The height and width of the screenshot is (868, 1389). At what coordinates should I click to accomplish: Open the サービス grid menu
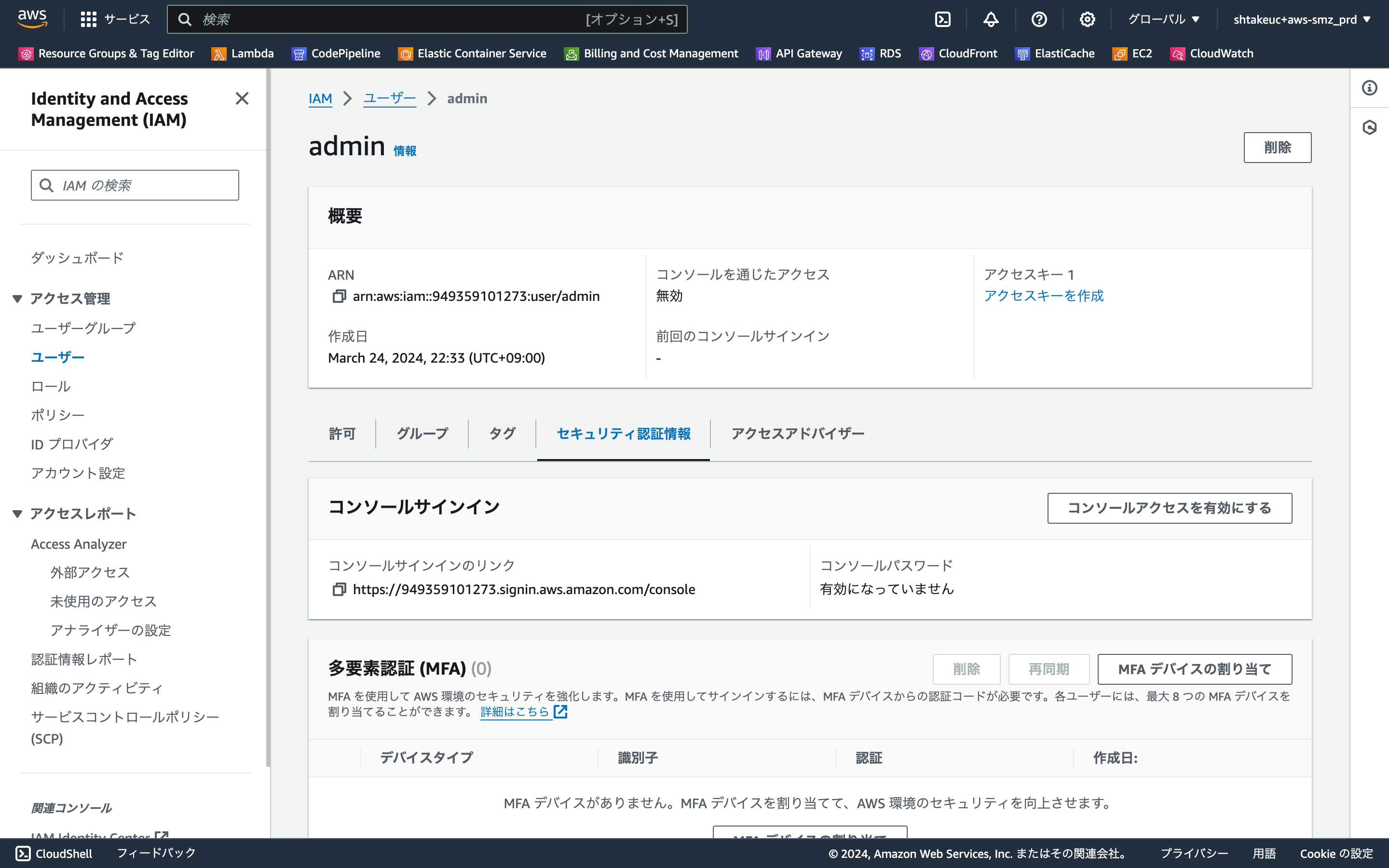(x=115, y=19)
